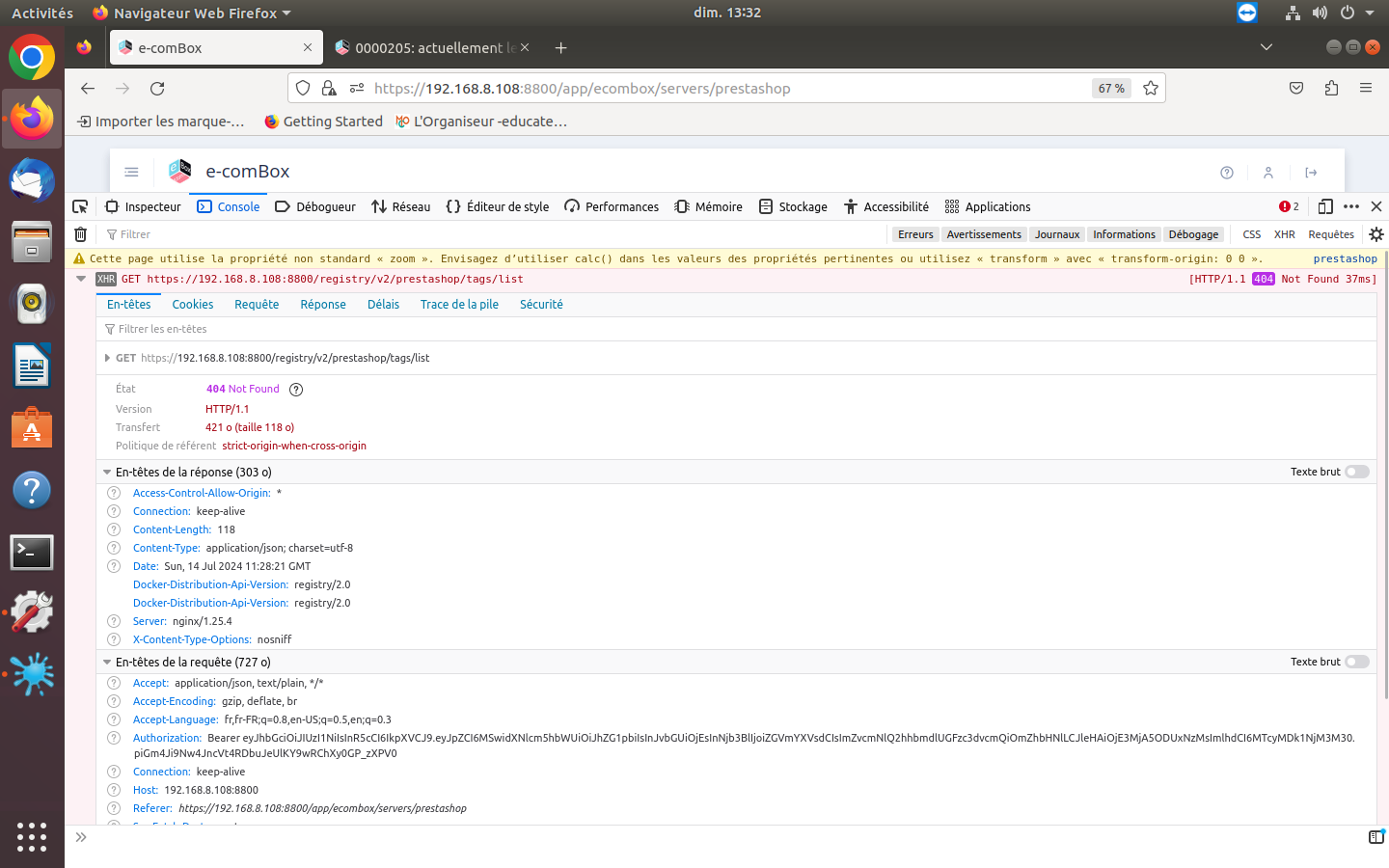The height and width of the screenshot is (868, 1389).
Task: Open the Firefox application menu
Action: tap(1366, 88)
